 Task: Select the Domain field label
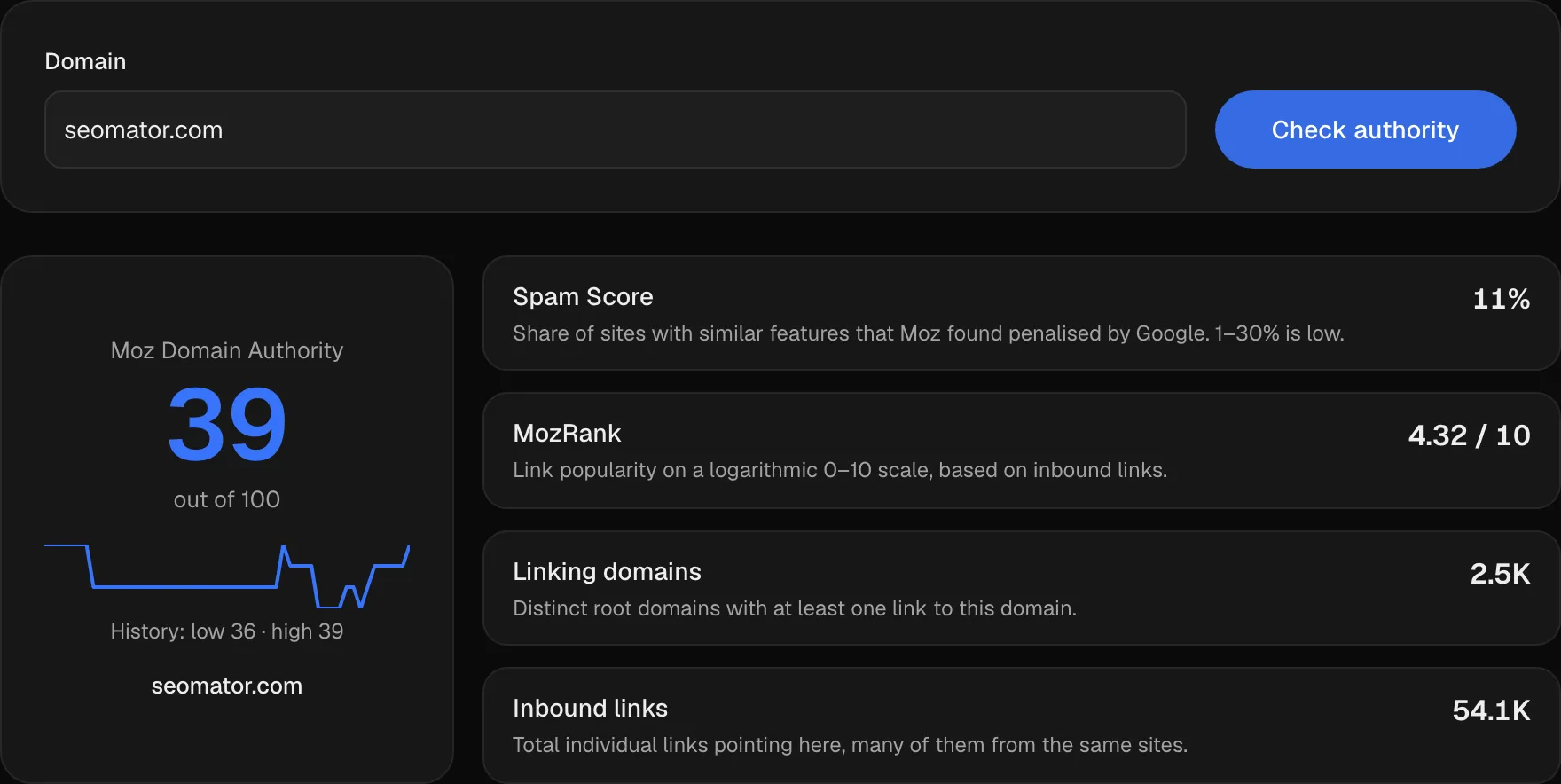tap(85, 61)
